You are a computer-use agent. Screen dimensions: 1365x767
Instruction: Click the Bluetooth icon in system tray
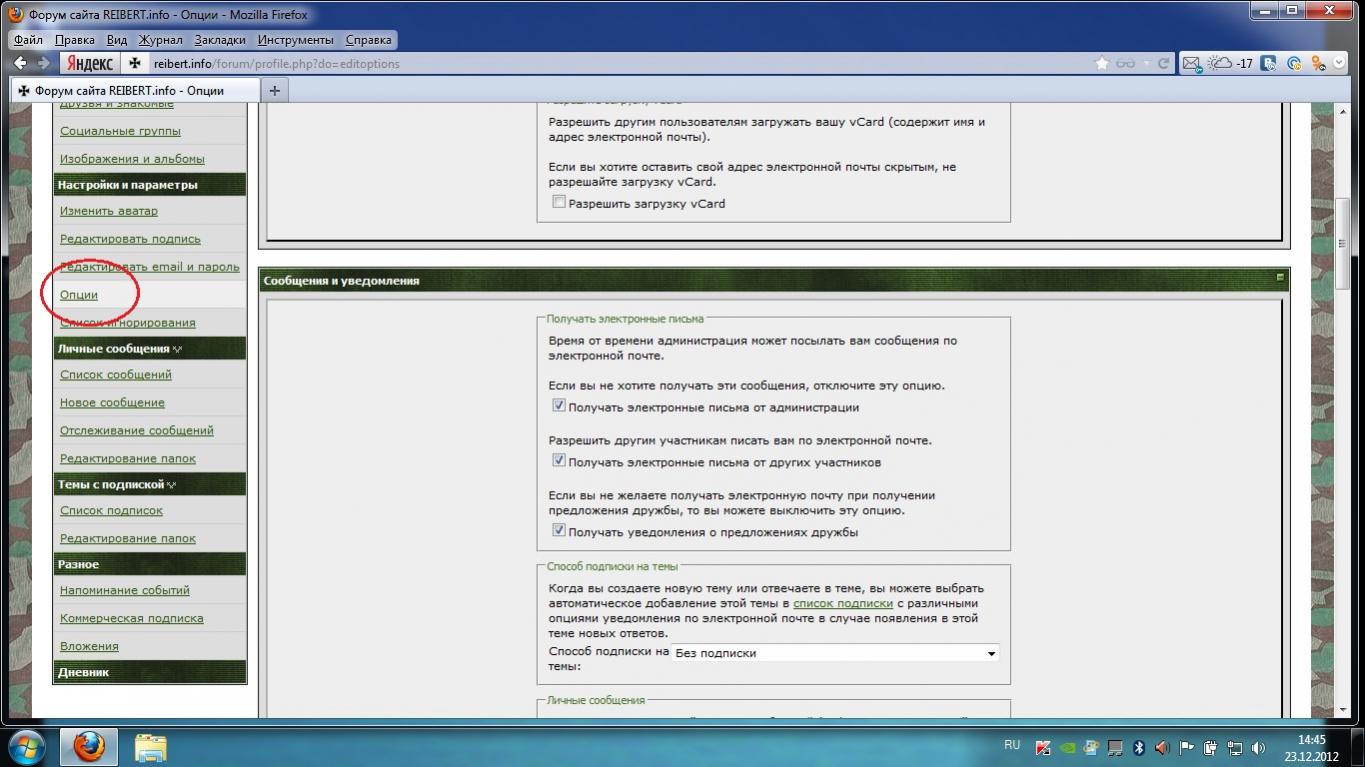(x=1138, y=747)
